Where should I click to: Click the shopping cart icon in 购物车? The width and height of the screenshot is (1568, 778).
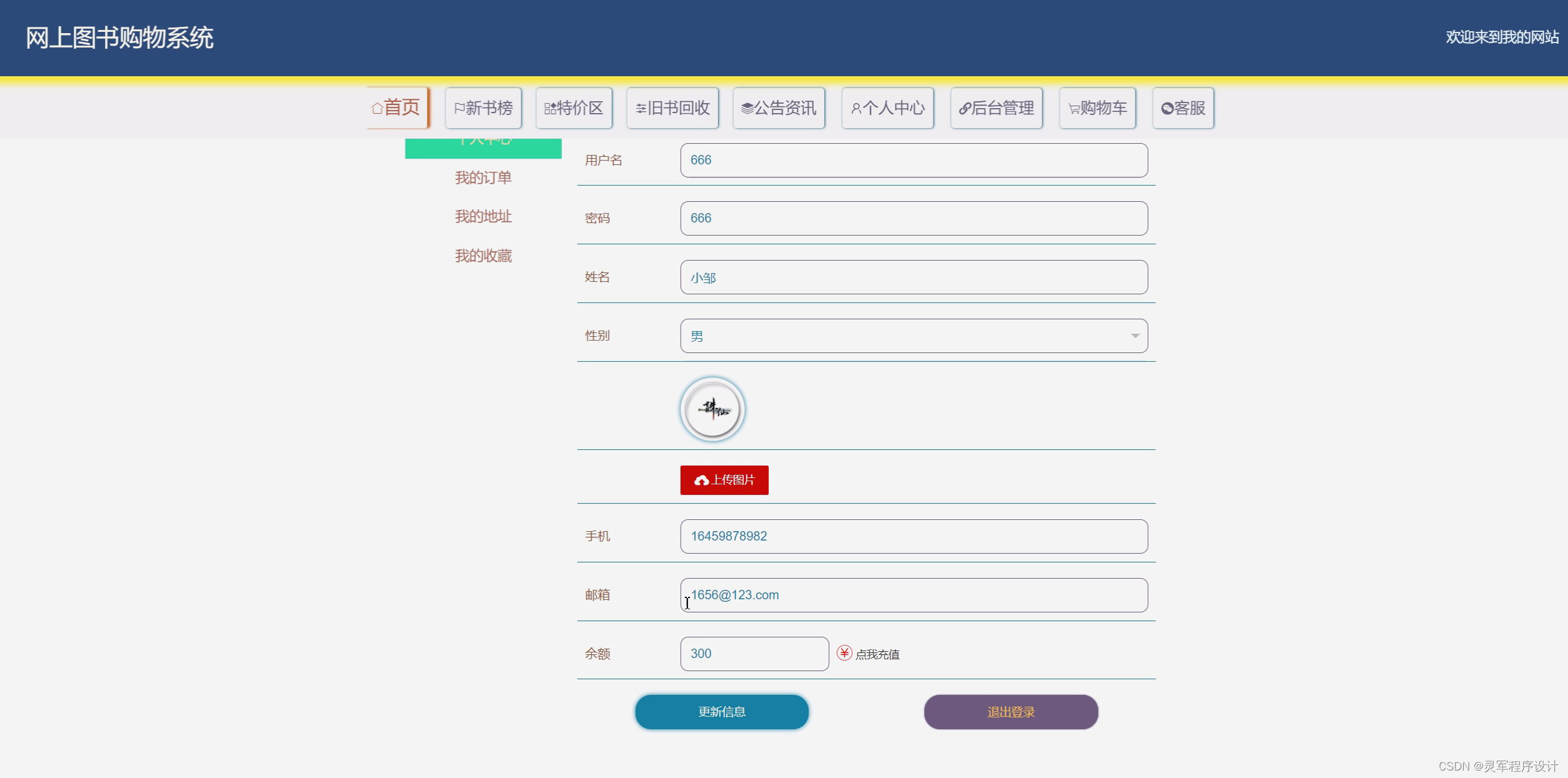click(x=1074, y=109)
